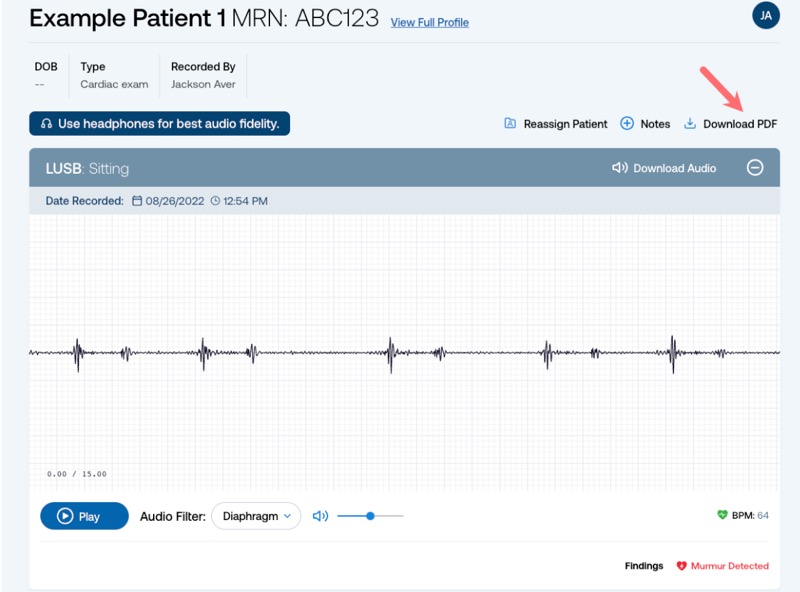Click the JA user avatar icon
The image size is (800, 592).
pos(765,15)
